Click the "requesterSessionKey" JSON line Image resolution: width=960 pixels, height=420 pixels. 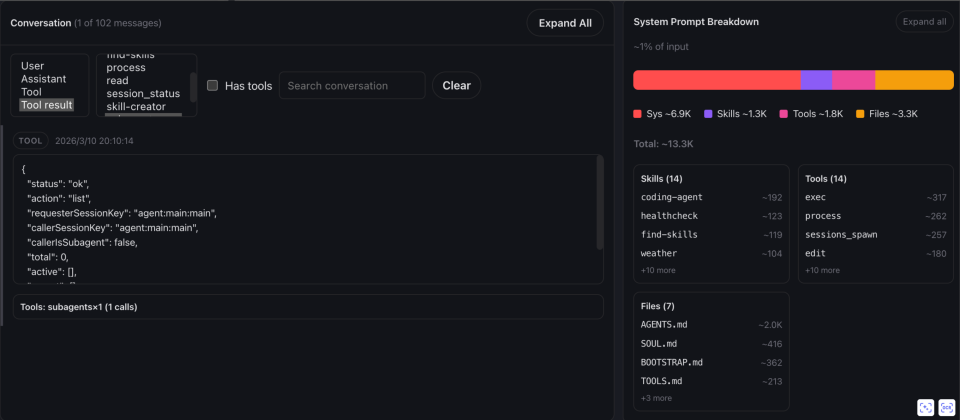click(x=122, y=213)
